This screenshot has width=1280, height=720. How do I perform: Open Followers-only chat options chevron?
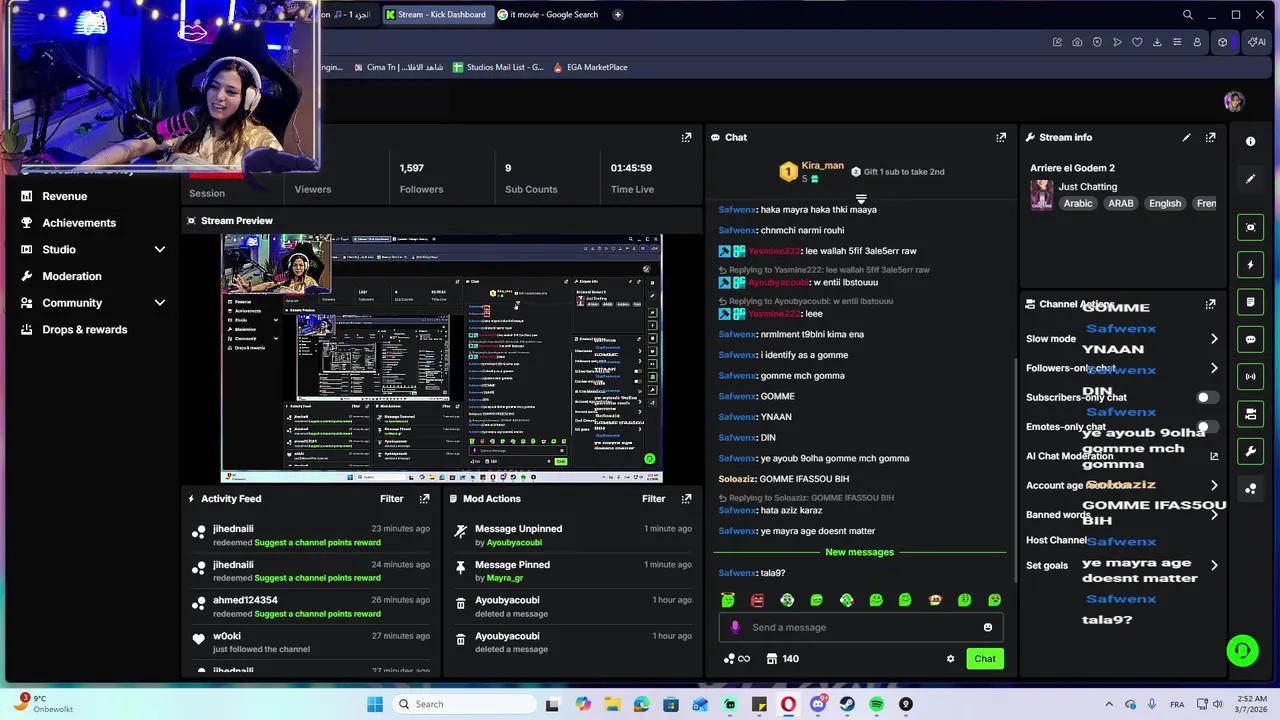(x=1214, y=368)
